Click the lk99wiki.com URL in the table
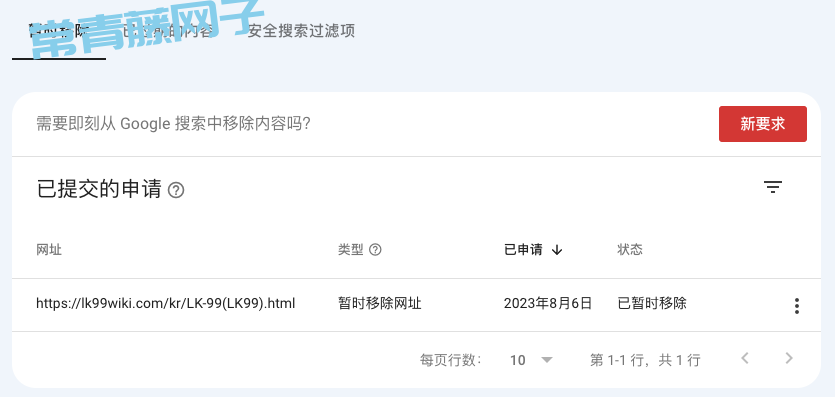Screen dimensions: 835x397 pos(166,303)
